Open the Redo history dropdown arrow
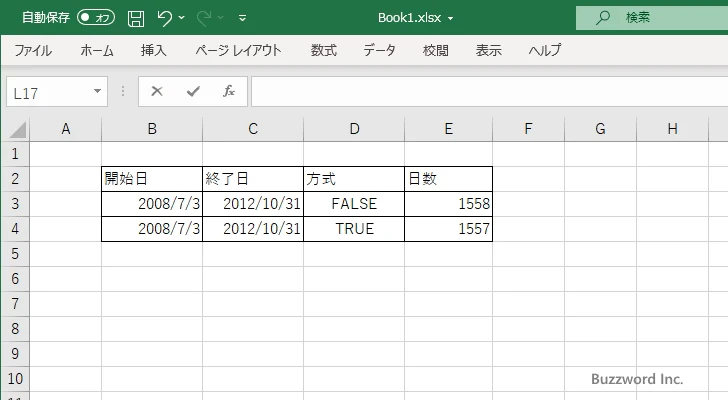This screenshot has height=400, width=728. click(x=221, y=18)
